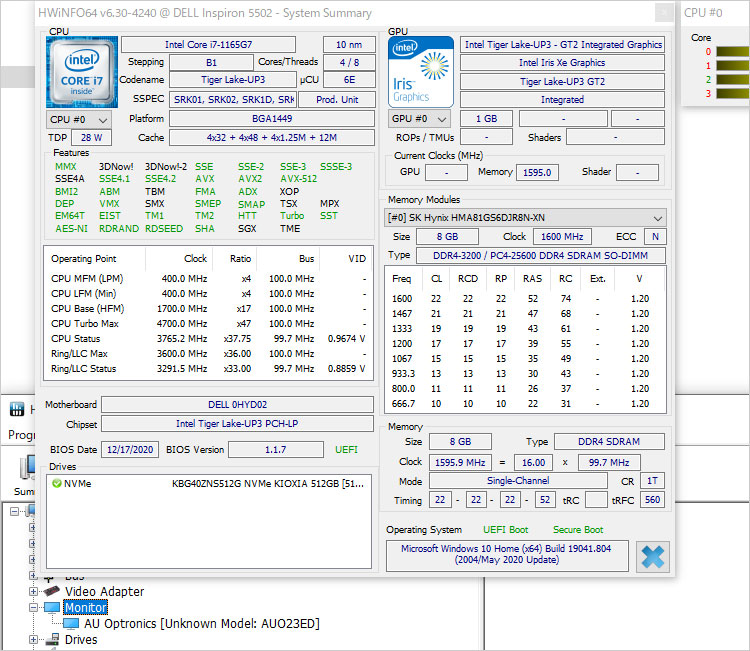Click the AU Optronics monitor icon
This screenshot has height=651, width=750.
(x=71, y=623)
